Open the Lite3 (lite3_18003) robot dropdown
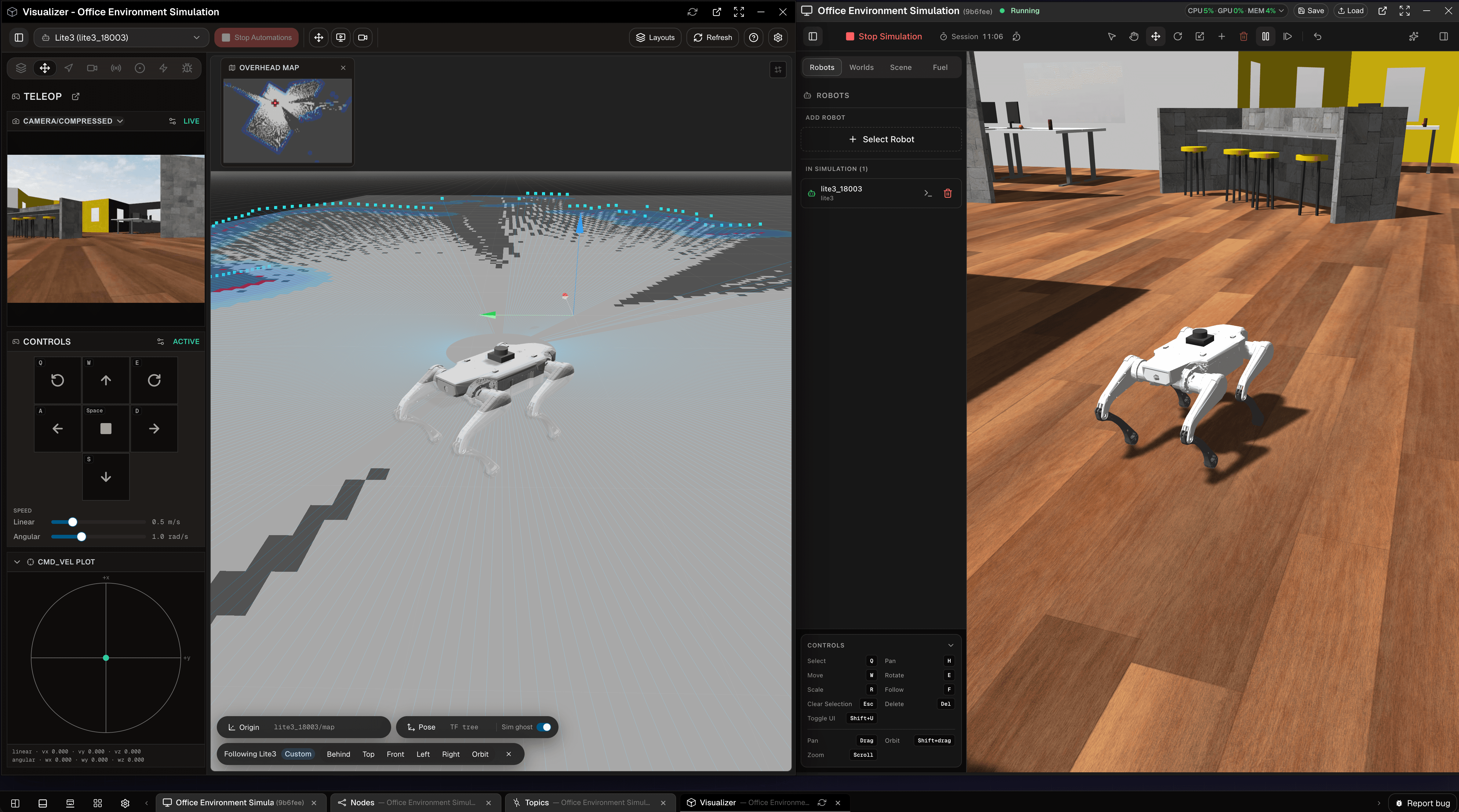 click(121, 37)
